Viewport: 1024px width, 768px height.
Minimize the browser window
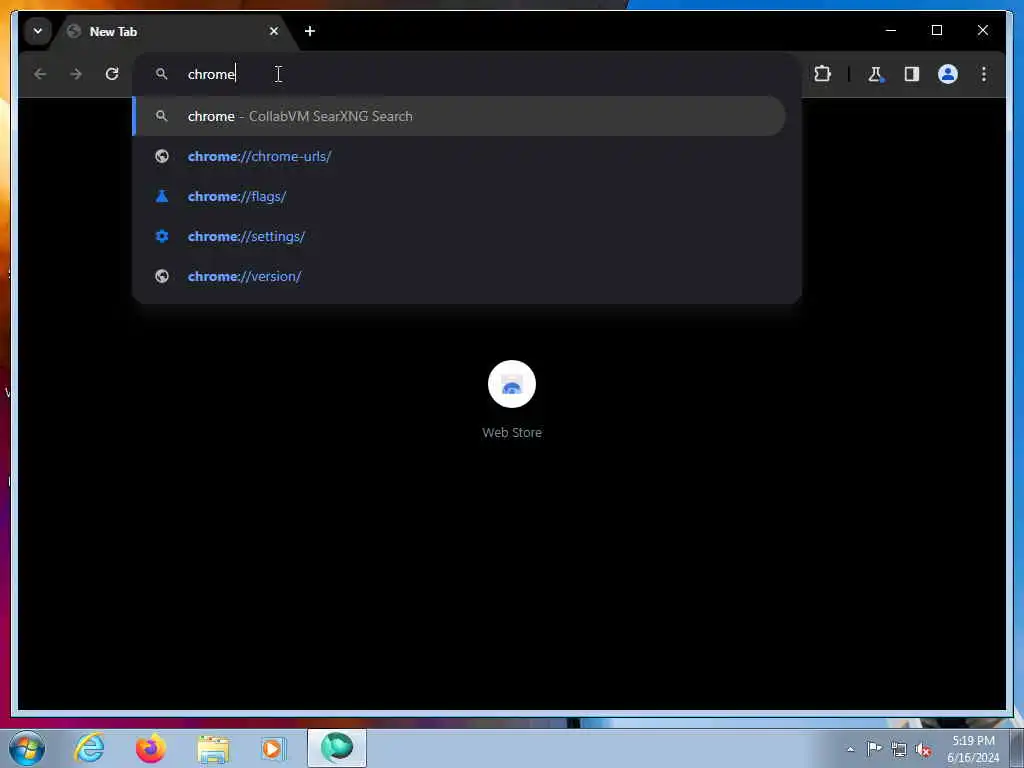[891, 31]
